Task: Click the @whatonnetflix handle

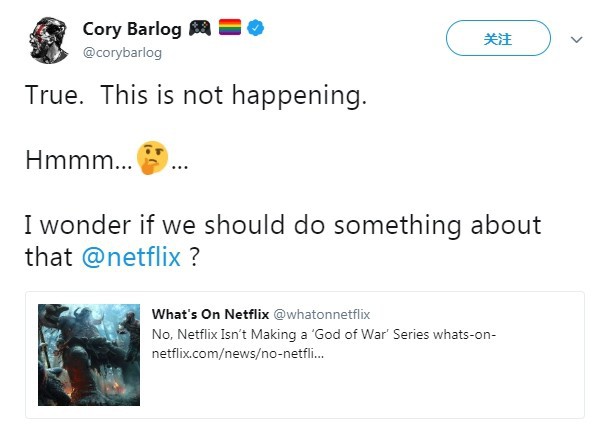Action: pyautogui.click(x=322, y=314)
